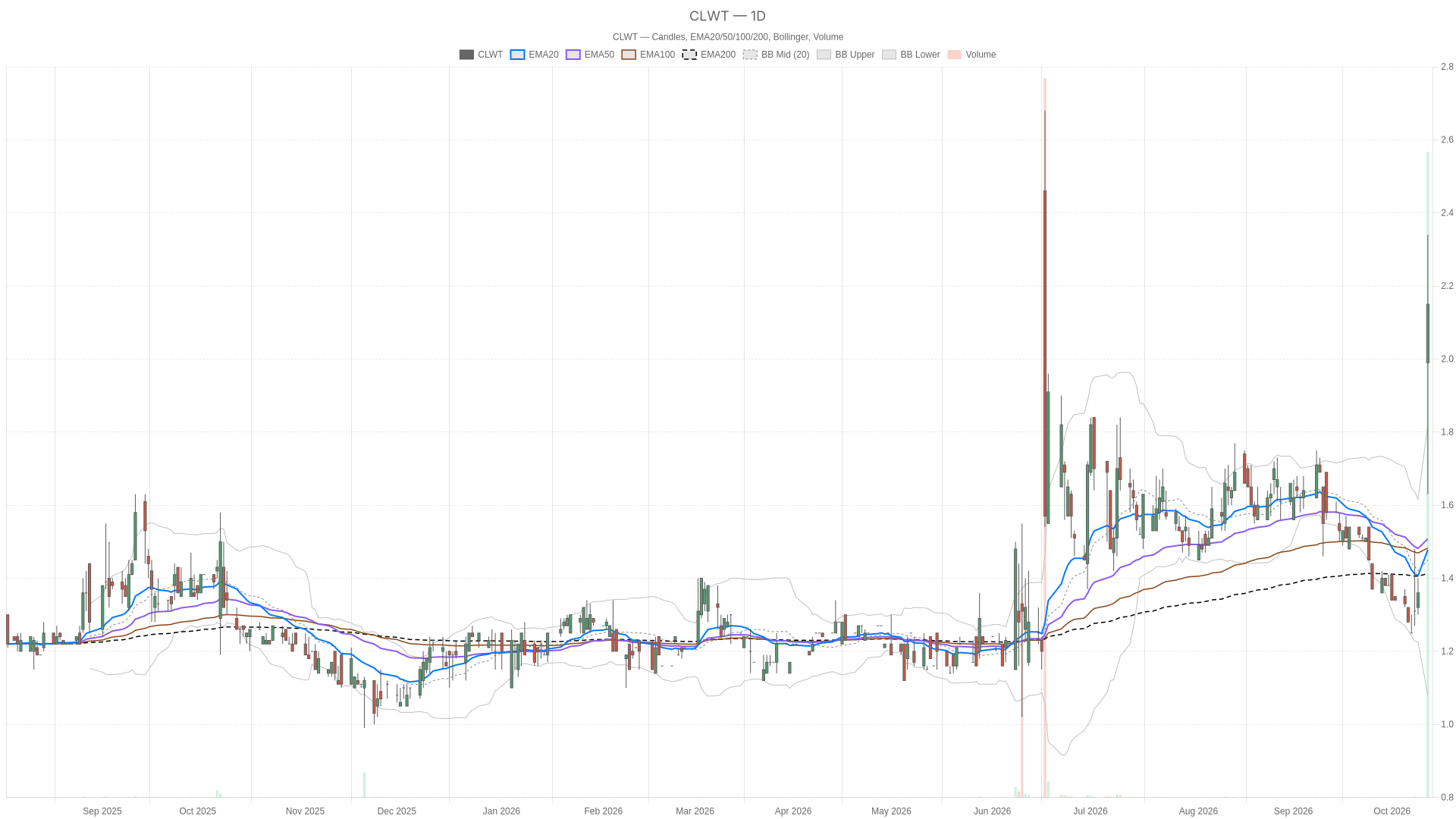1456x819 pixels.
Task: Click the tall green volume bar in October 2026
Action: 1428,475
